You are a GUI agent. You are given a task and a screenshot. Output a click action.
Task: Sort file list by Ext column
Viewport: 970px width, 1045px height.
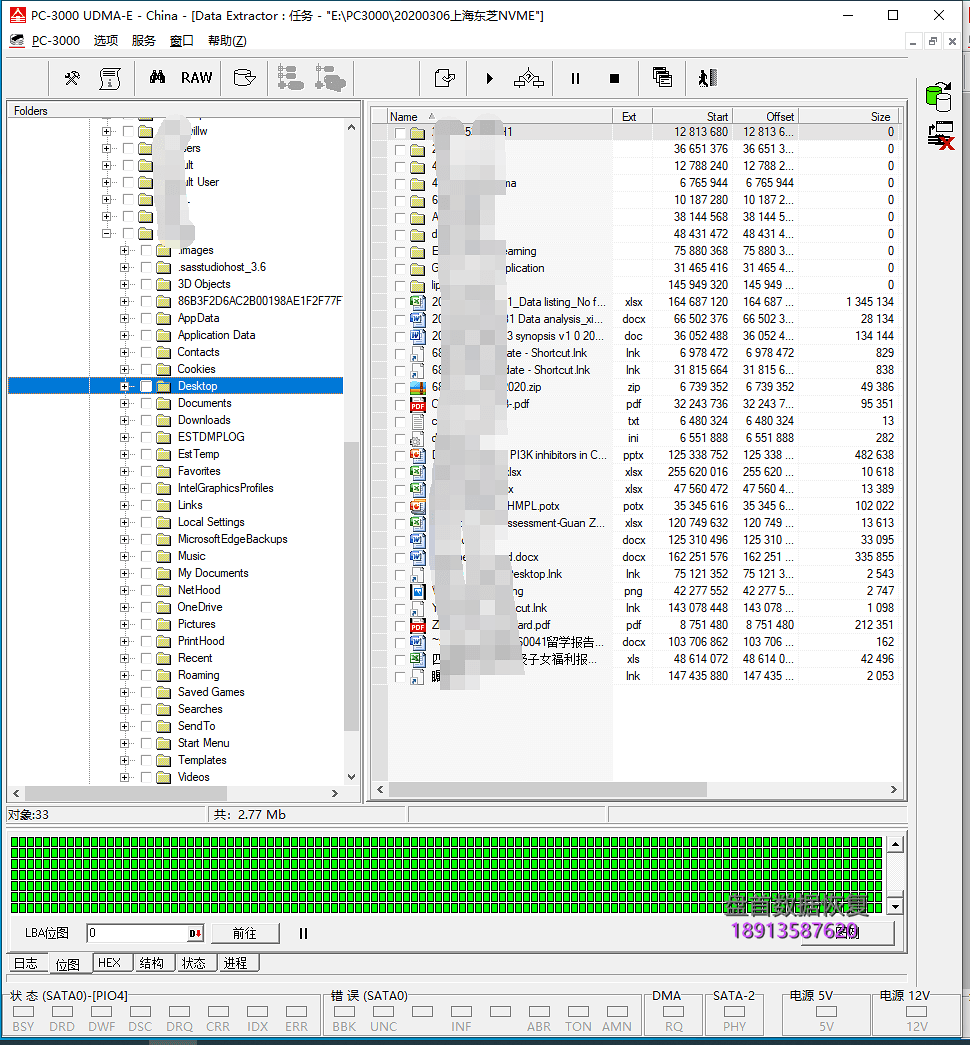(632, 117)
